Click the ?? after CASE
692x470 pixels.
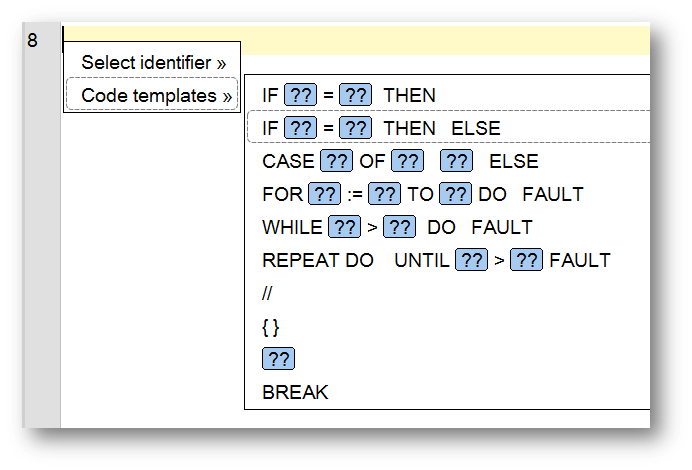[336, 161]
